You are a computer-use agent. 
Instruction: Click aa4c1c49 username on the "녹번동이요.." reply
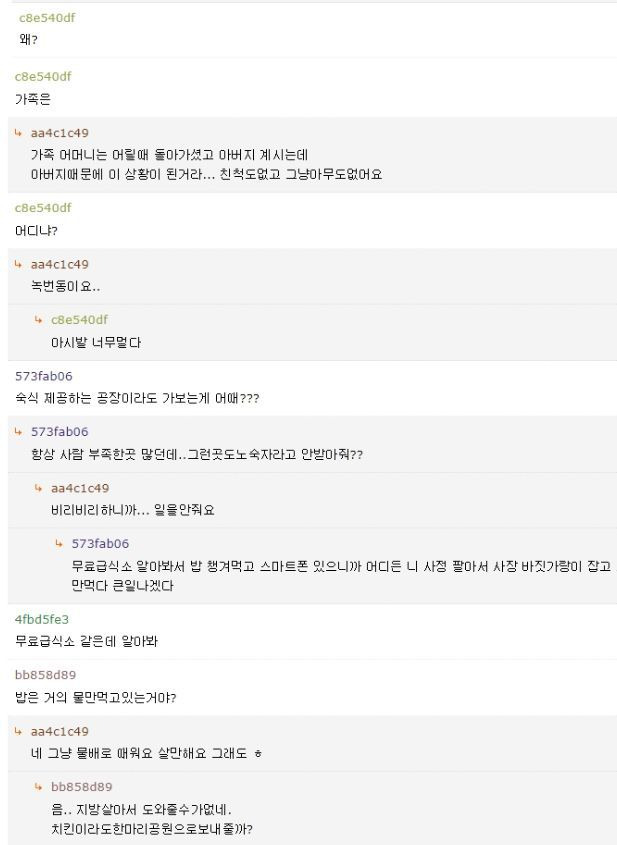59,265
